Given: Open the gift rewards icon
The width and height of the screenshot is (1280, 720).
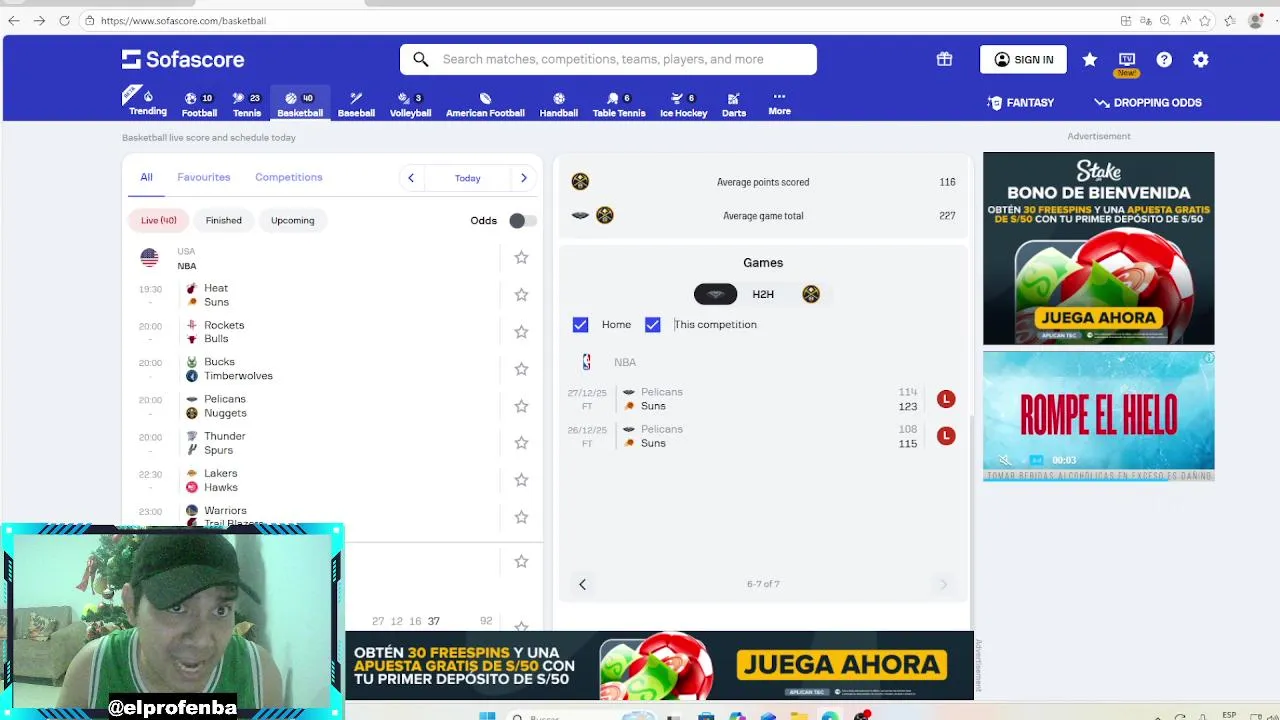Looking at the screenshot, I should tap(944, 59).
